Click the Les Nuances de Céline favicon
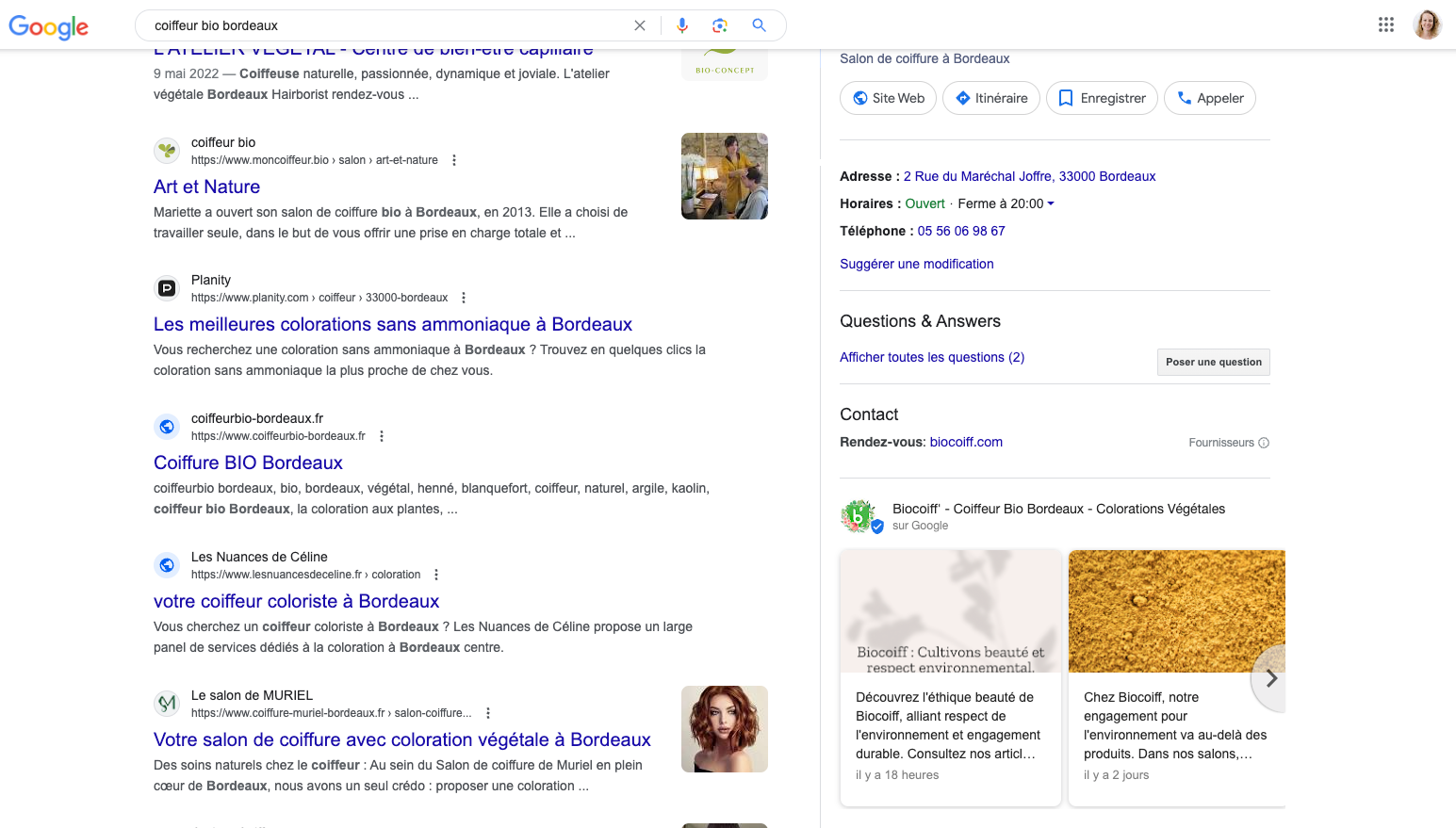This screenshot has height=828, width=1456. 167,565
